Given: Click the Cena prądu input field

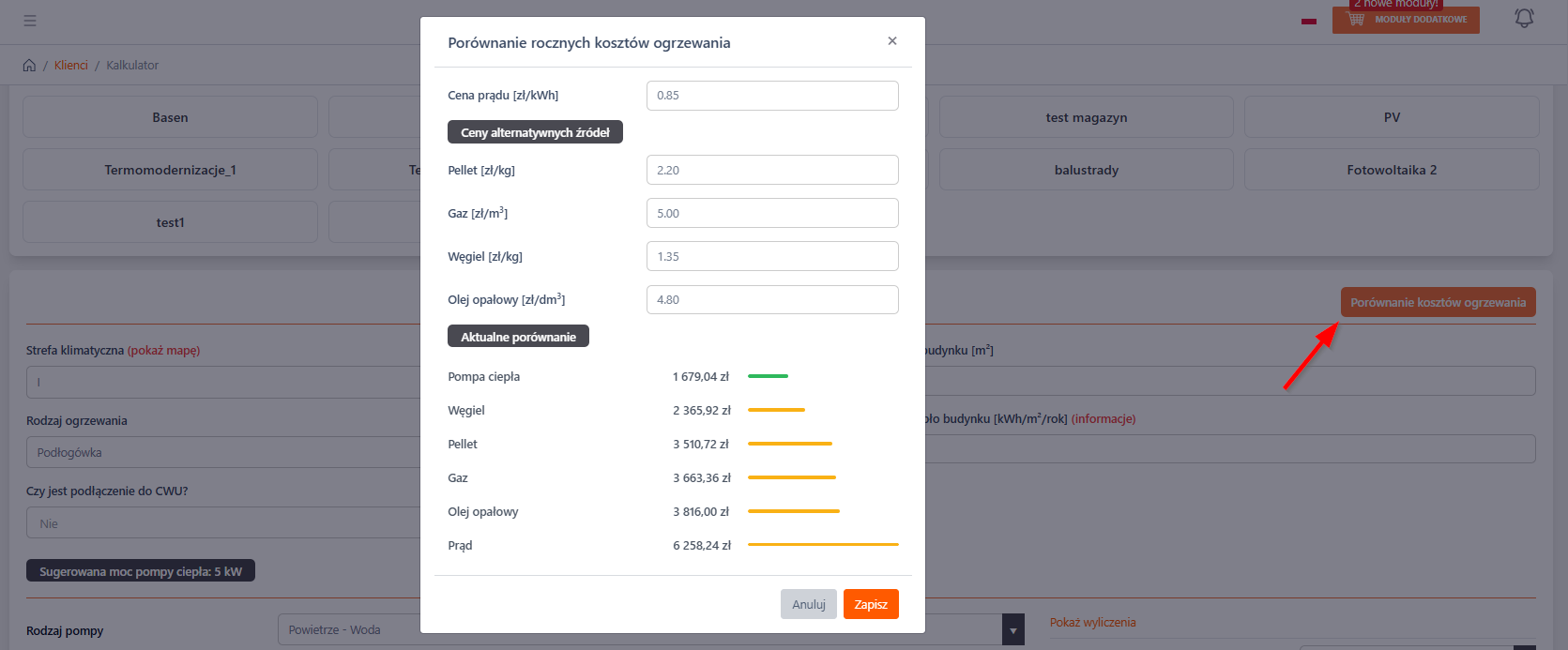Looking at the screenshot, I should click(771, 96).
